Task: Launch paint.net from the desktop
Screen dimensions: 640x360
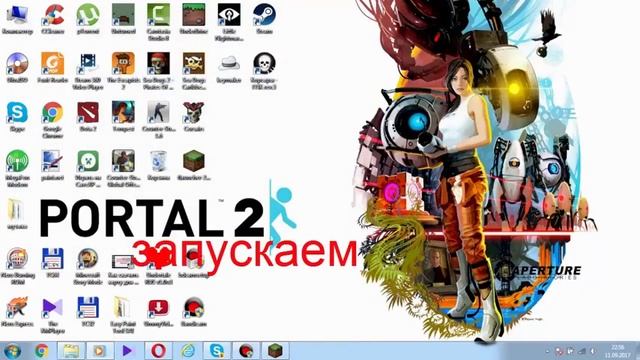Action: click(x=53, y=161)
